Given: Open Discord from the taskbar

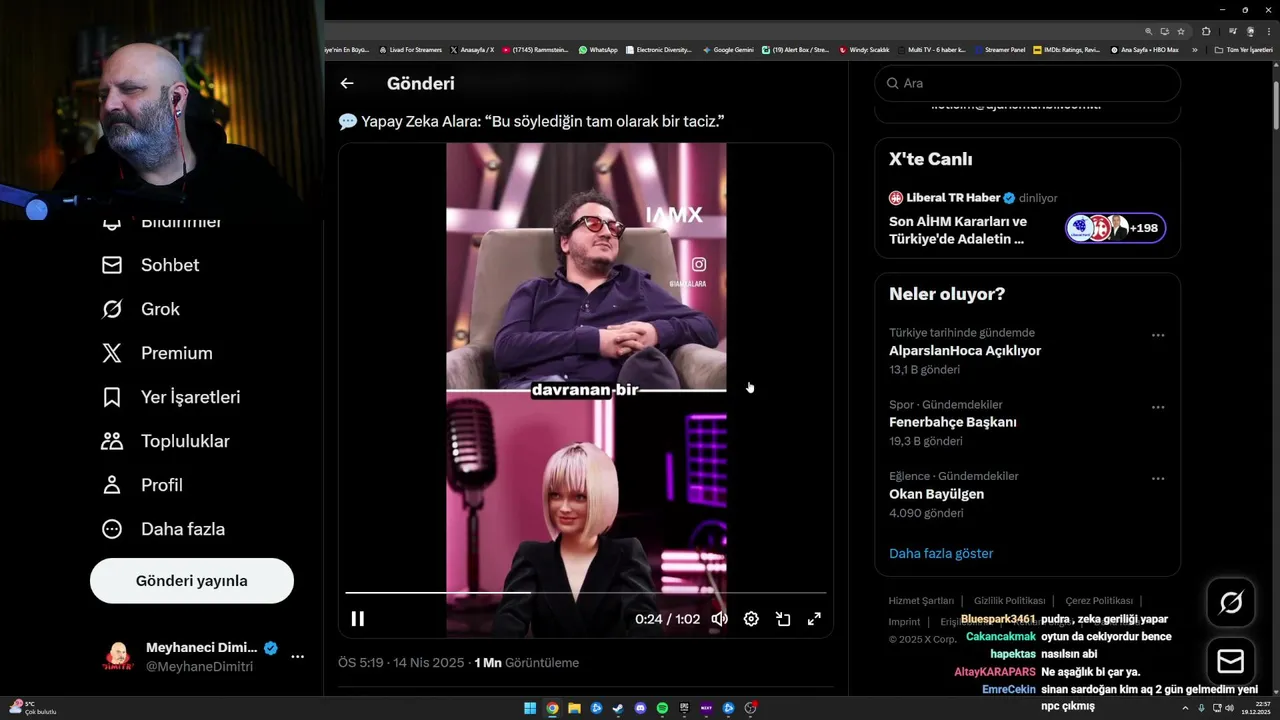Looking at the screenshot, I should [x=640, y=708].
